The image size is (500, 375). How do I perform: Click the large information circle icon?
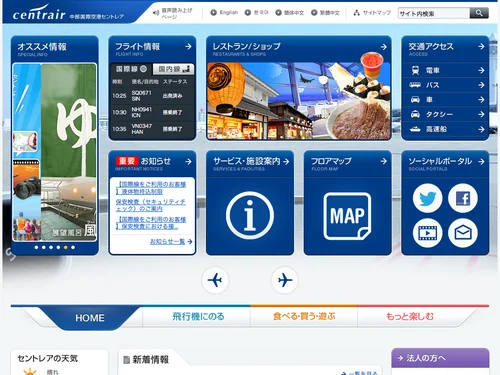click(x=250, y=215)
